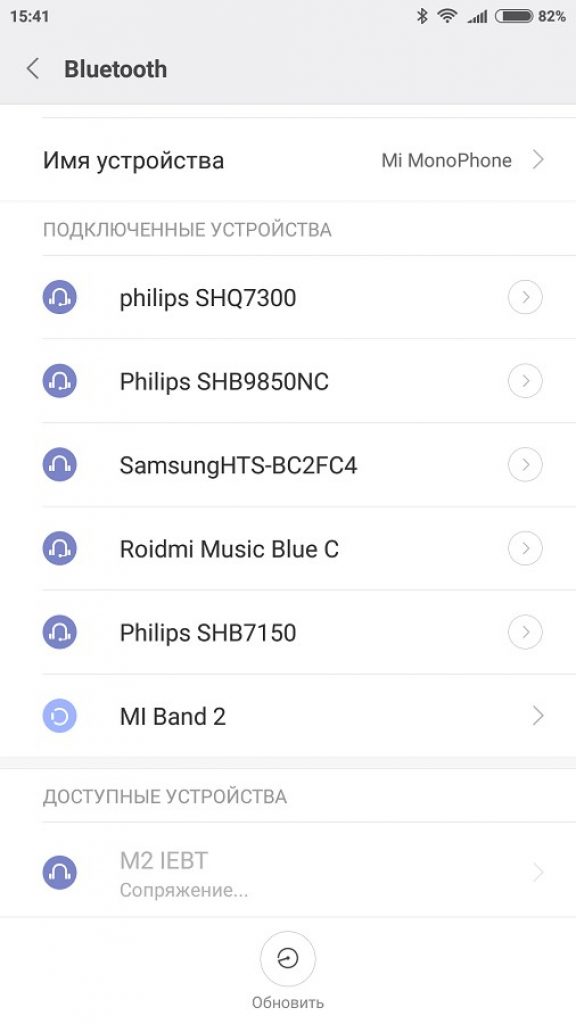
Task: Go back using the arrow beside Bluetooth
Action: [33, 69]
